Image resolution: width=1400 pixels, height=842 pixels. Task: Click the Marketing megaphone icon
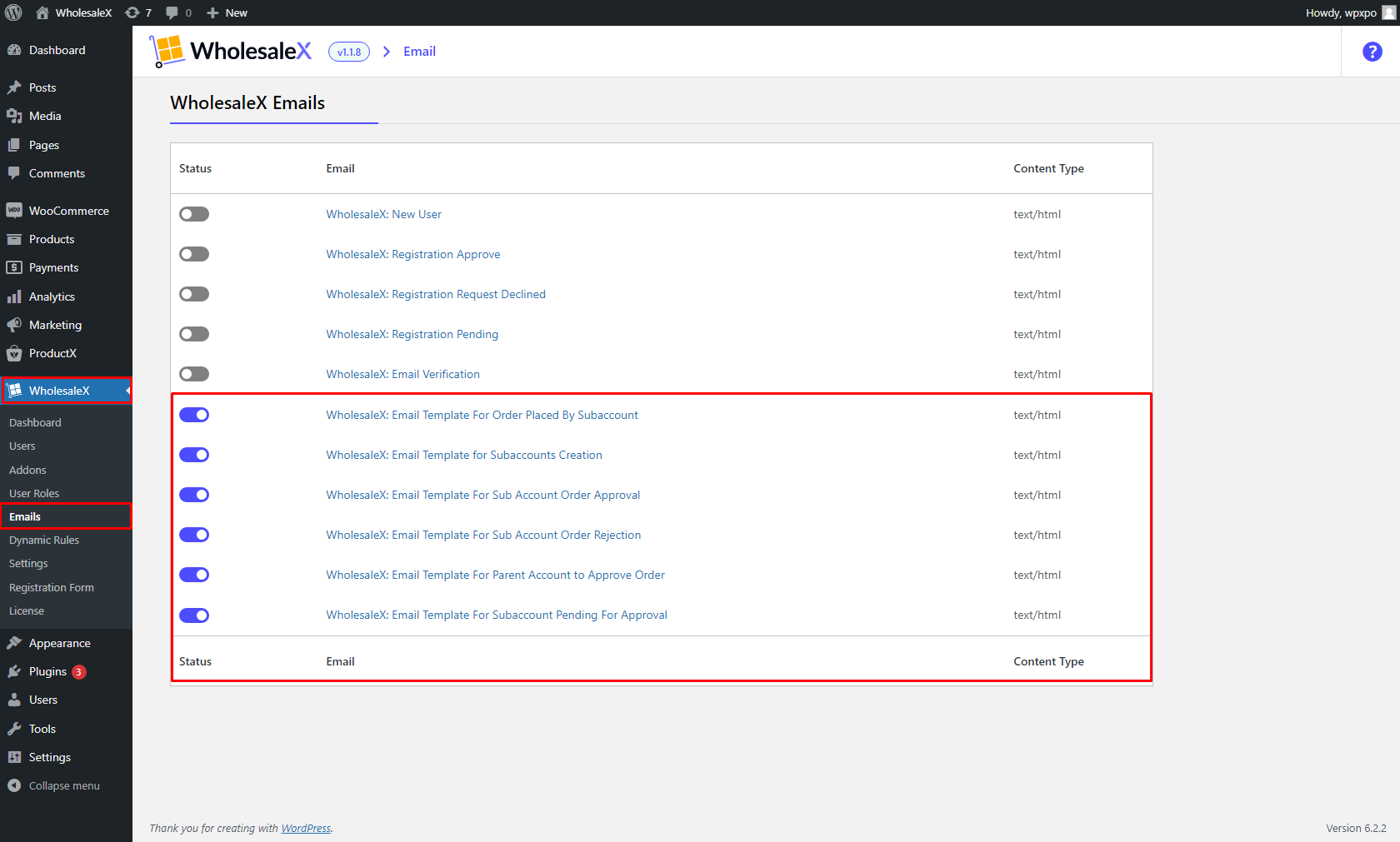coord(14,325)
